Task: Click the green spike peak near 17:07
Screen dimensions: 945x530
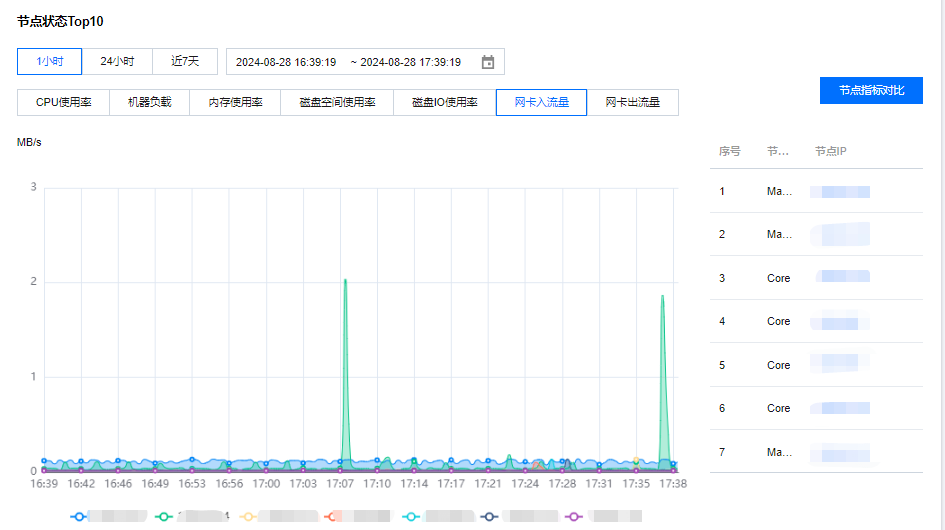Action: [x=345, y=281]
